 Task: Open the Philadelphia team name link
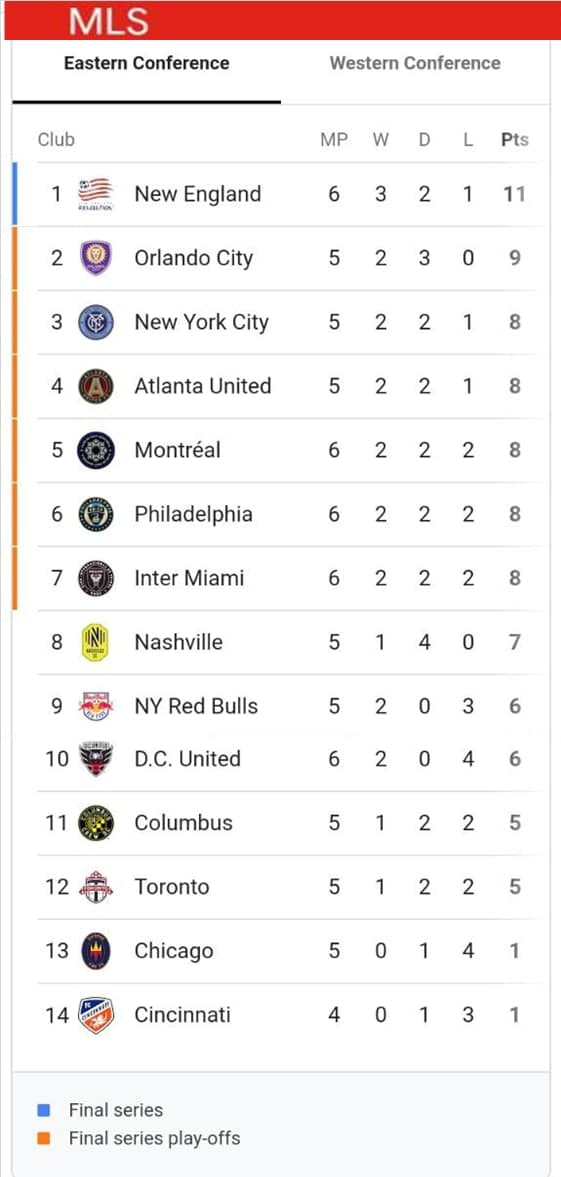pyautogui.click(x=193, y=515)
